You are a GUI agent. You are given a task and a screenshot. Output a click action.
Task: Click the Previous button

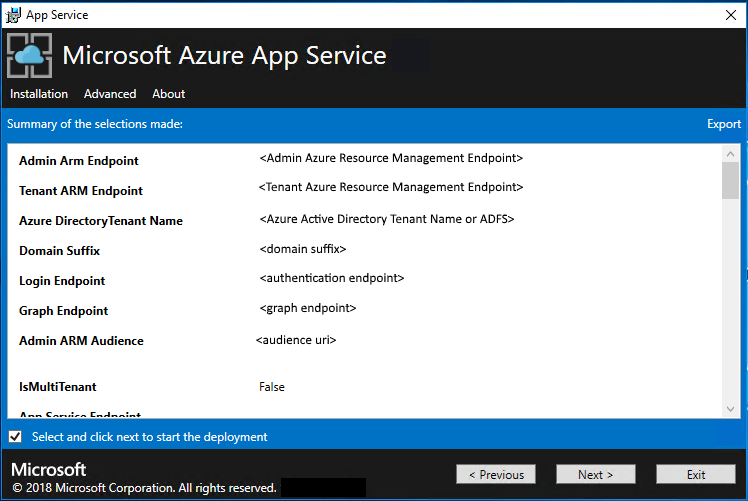pos(496,474)
